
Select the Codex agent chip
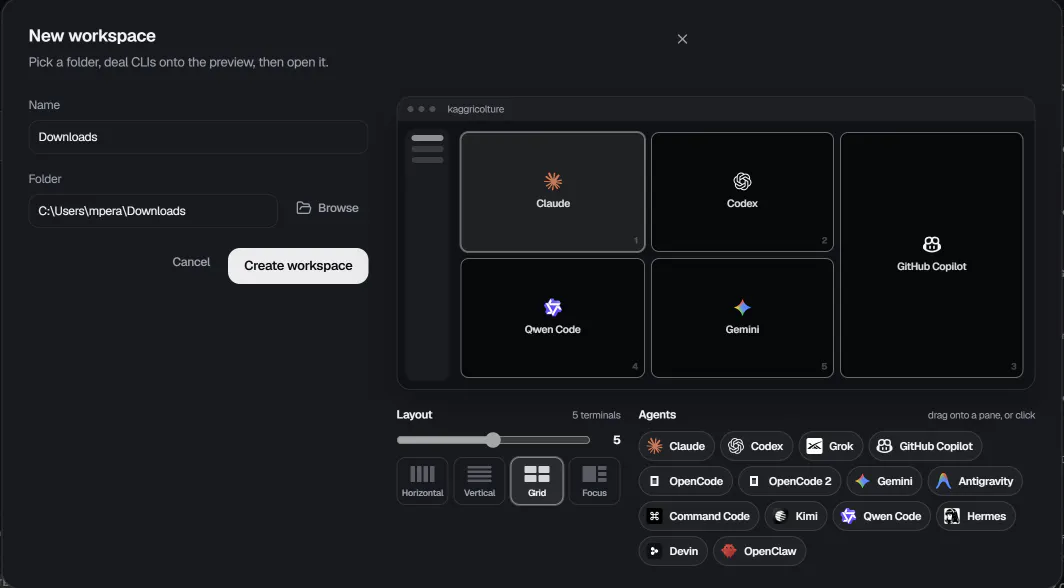pyautogui.click(x=757, y=446)
